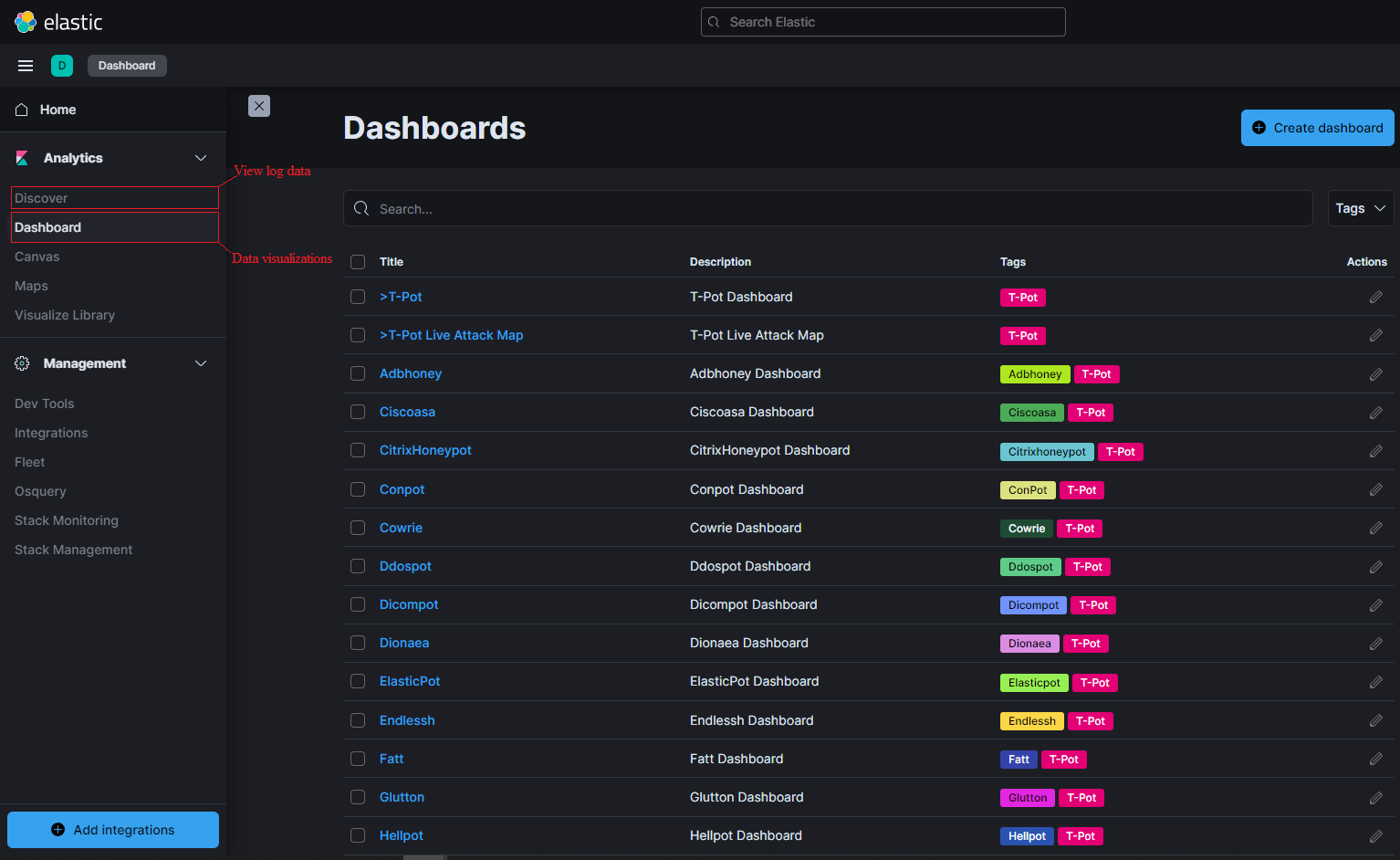The image size is (1400, 860).
Task: Select Maps in the sidebar
Action: click(31, 286)
